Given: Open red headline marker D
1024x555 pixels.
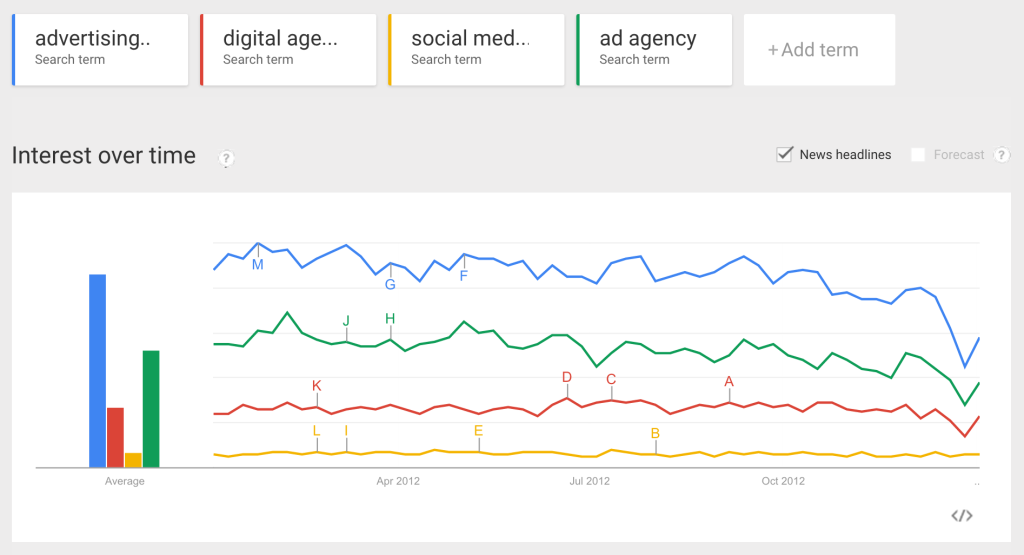Looking at the screenshot, I should click(x=567, y=377).
